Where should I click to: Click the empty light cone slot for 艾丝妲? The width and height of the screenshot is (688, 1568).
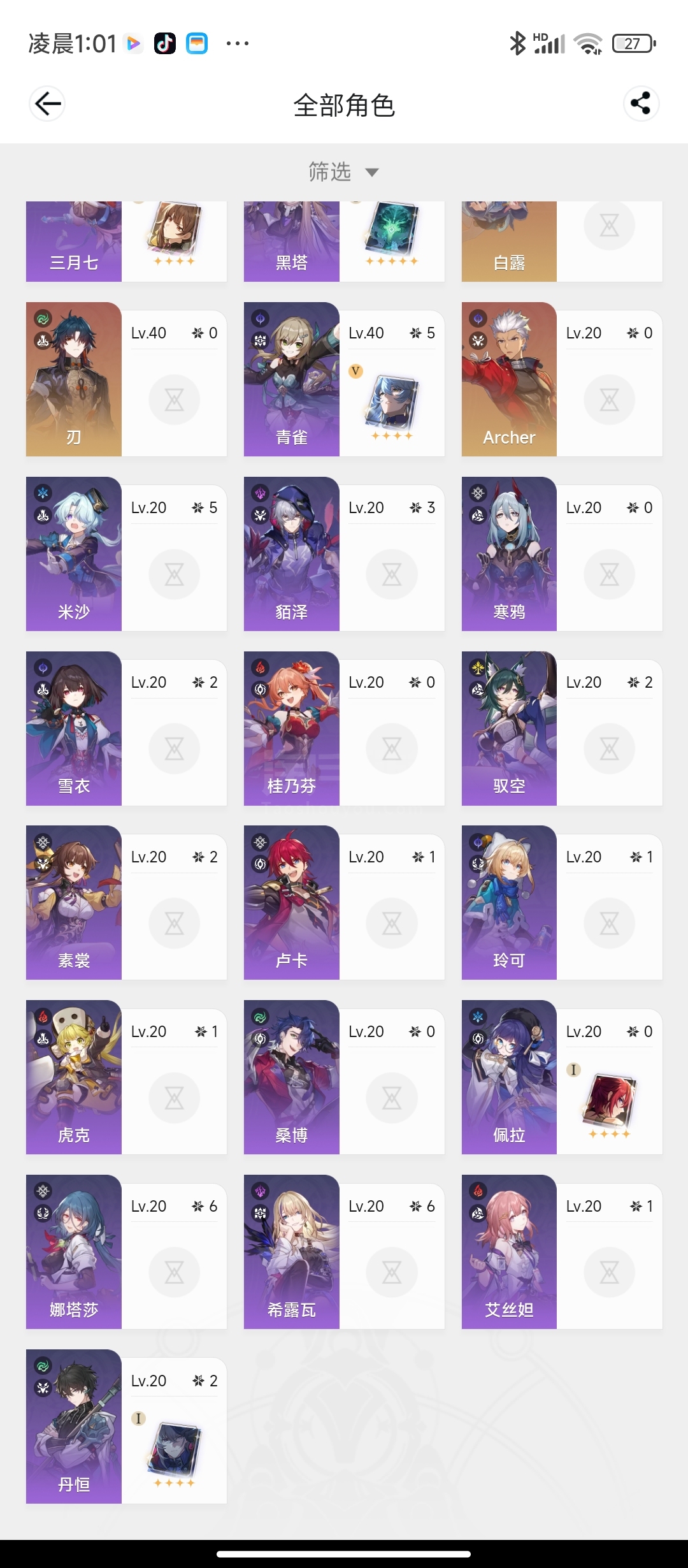[610, 1273]
